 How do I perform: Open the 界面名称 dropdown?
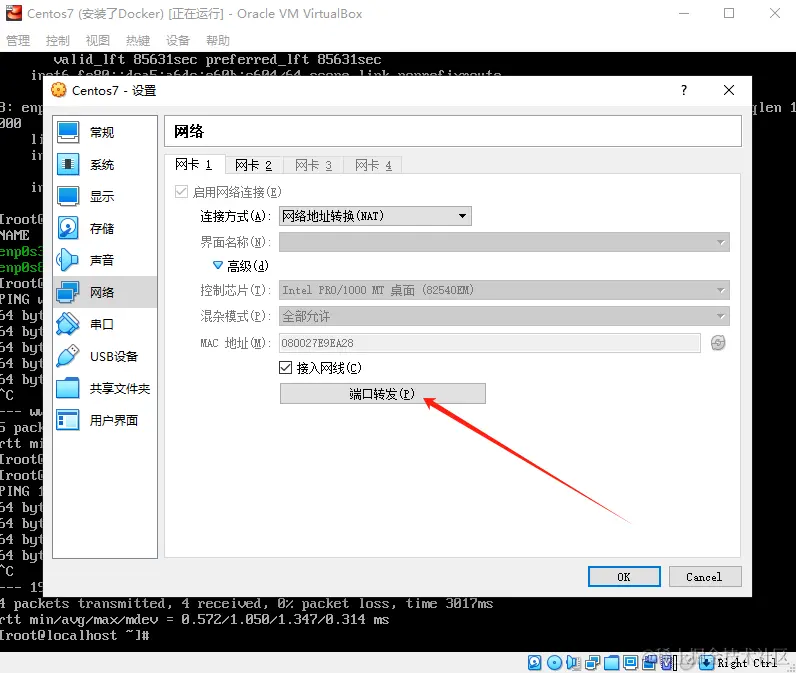pos(504,242)
